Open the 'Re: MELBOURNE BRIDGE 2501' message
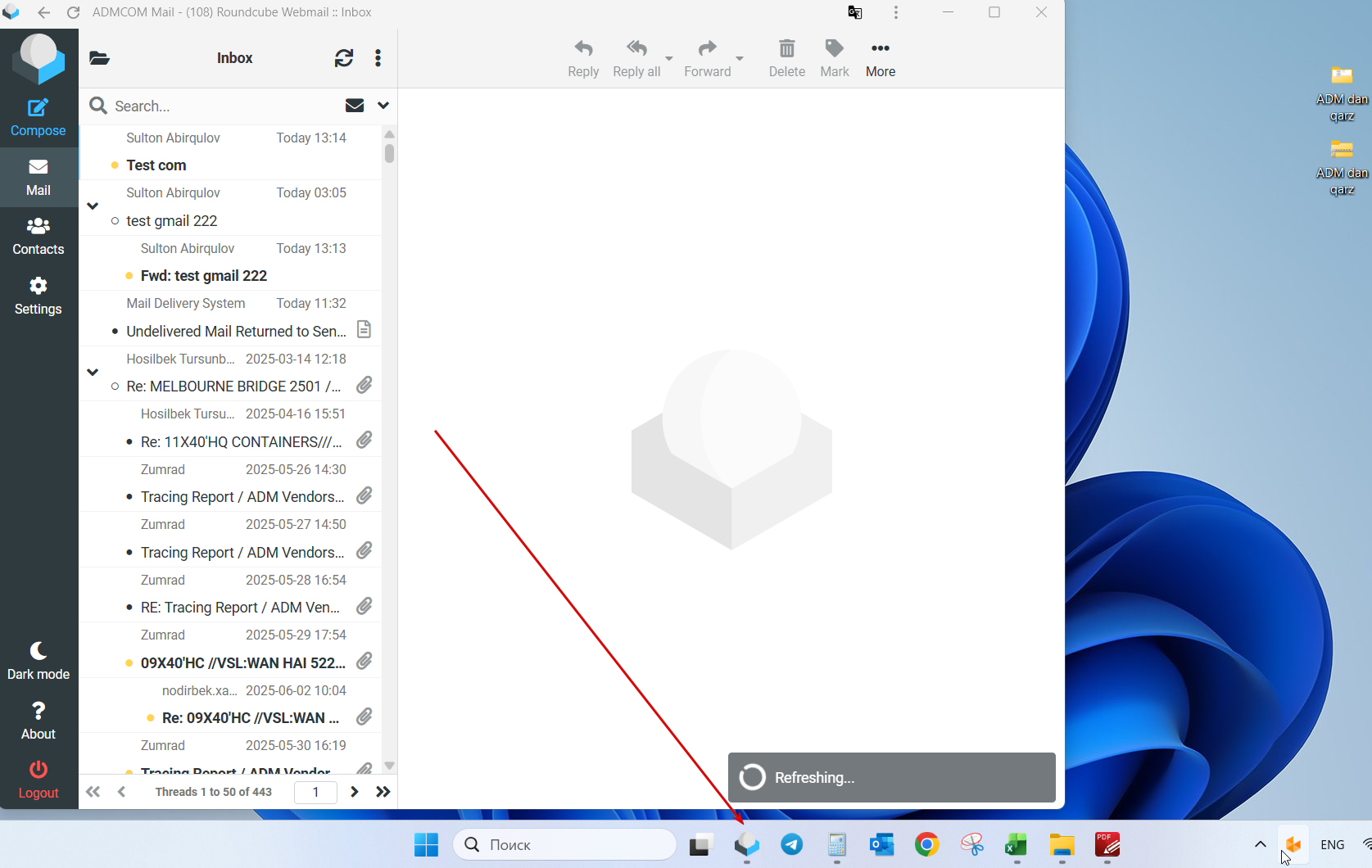 point(230,373)
